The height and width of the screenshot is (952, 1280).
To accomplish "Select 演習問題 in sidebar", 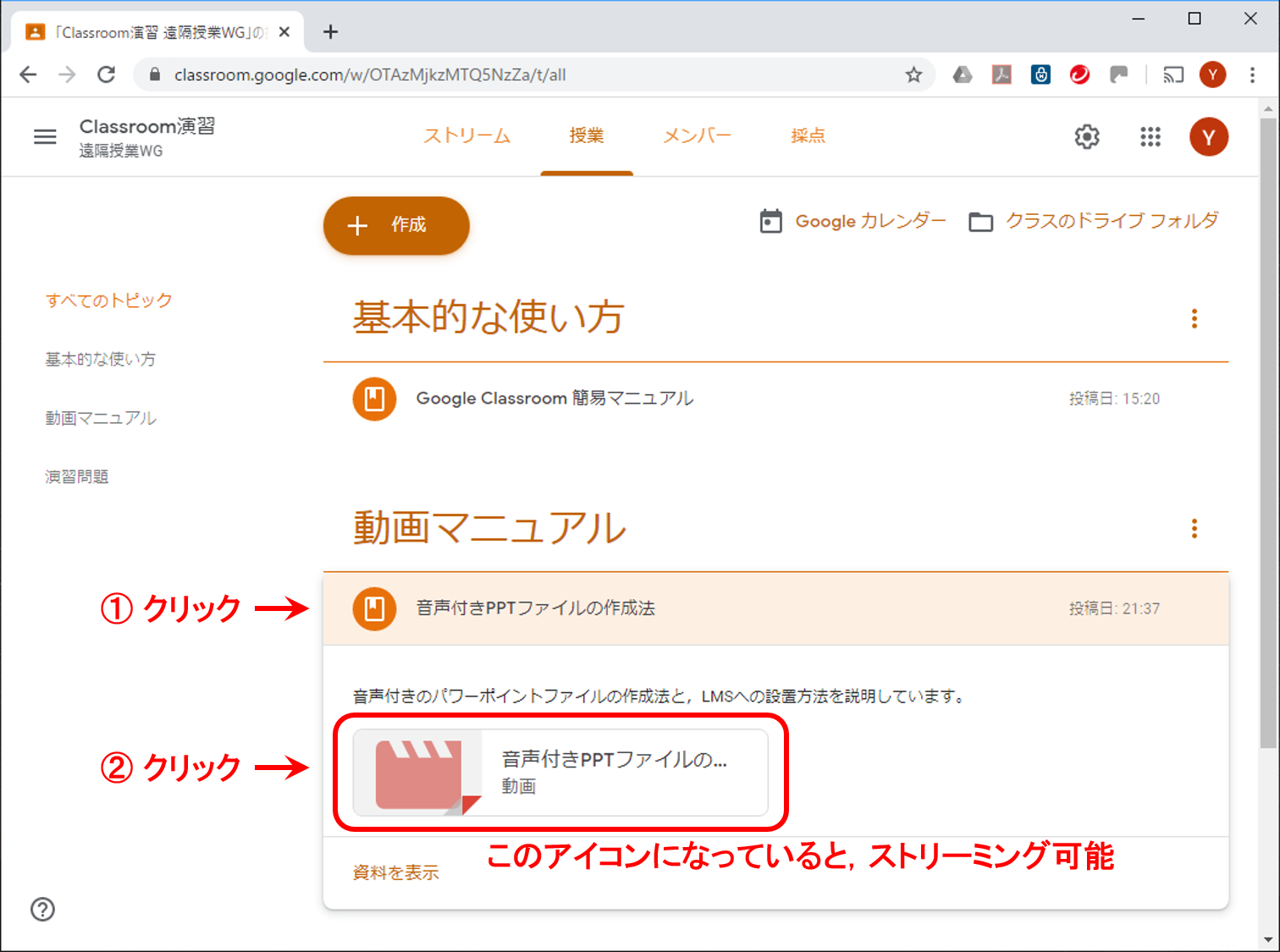I will (77, 476).
